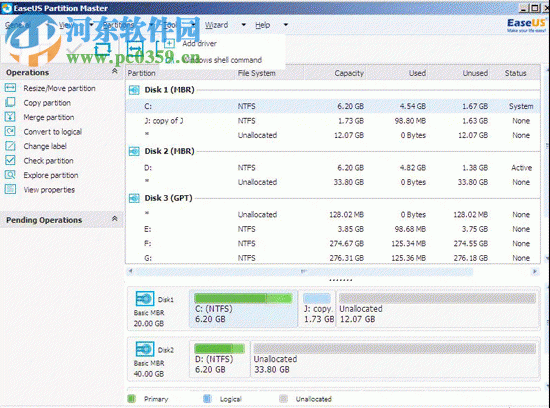Select the Unallocated 12.07 GB block in disk map
This screenshot has height=408, width=550.
[x=437, y=309]
